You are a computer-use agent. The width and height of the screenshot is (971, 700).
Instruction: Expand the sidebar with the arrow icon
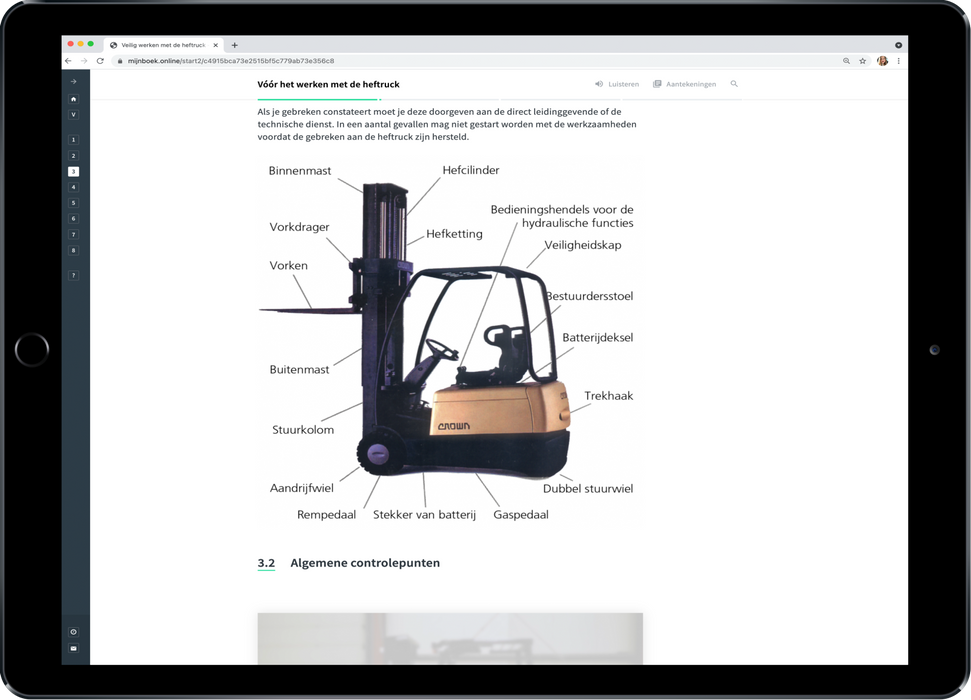(73, 82)
